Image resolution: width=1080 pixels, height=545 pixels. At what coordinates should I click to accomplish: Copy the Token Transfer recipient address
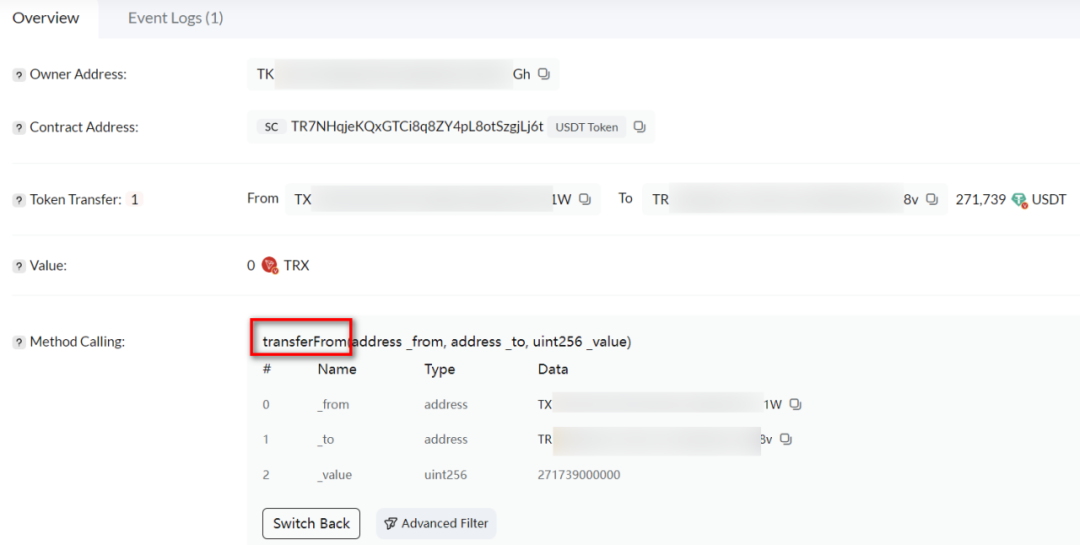click(932, 199)
